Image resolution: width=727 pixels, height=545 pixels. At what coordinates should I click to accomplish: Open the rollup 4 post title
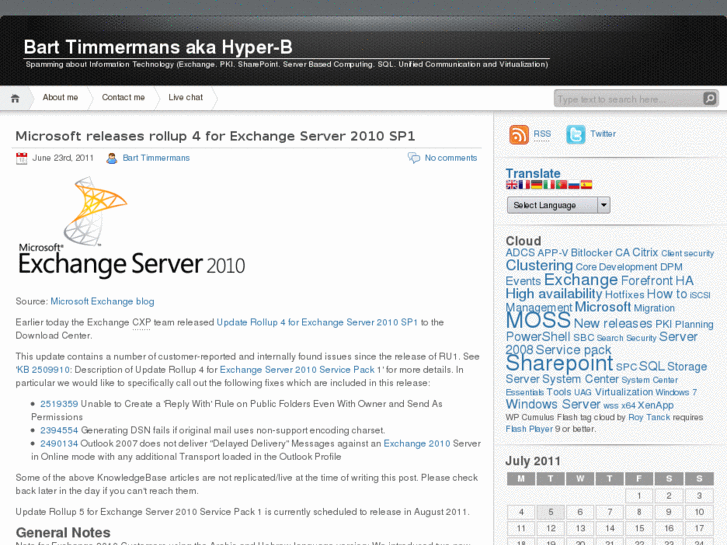click(x=215, y=136)
